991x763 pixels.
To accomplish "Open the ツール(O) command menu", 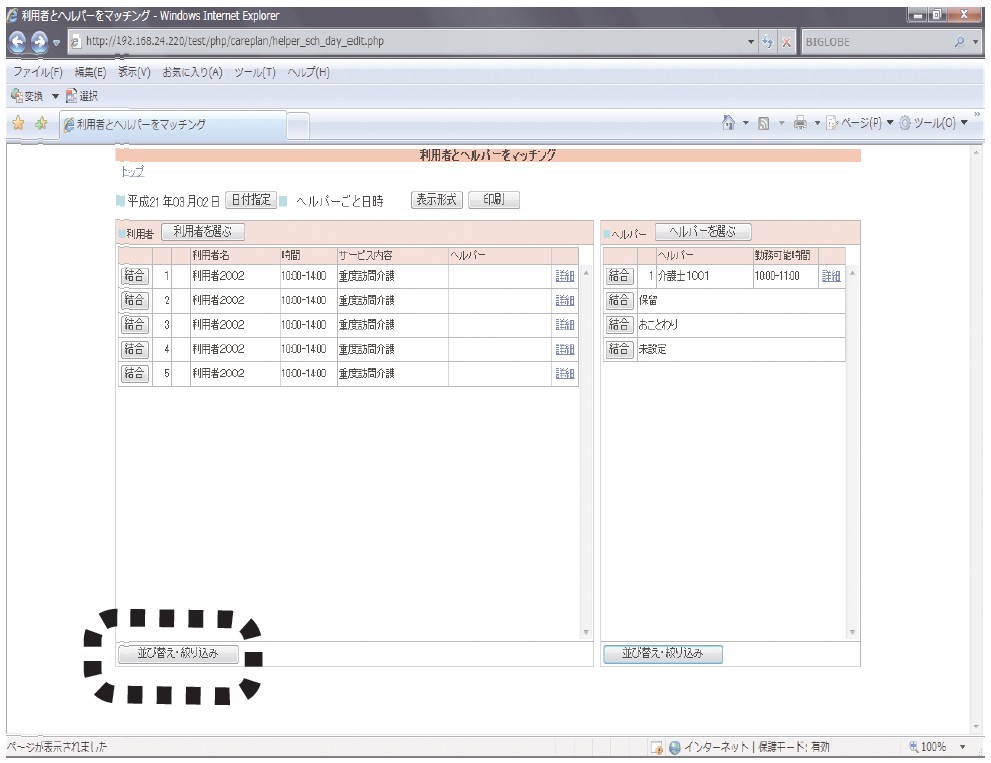I will [x=933, y=123].
